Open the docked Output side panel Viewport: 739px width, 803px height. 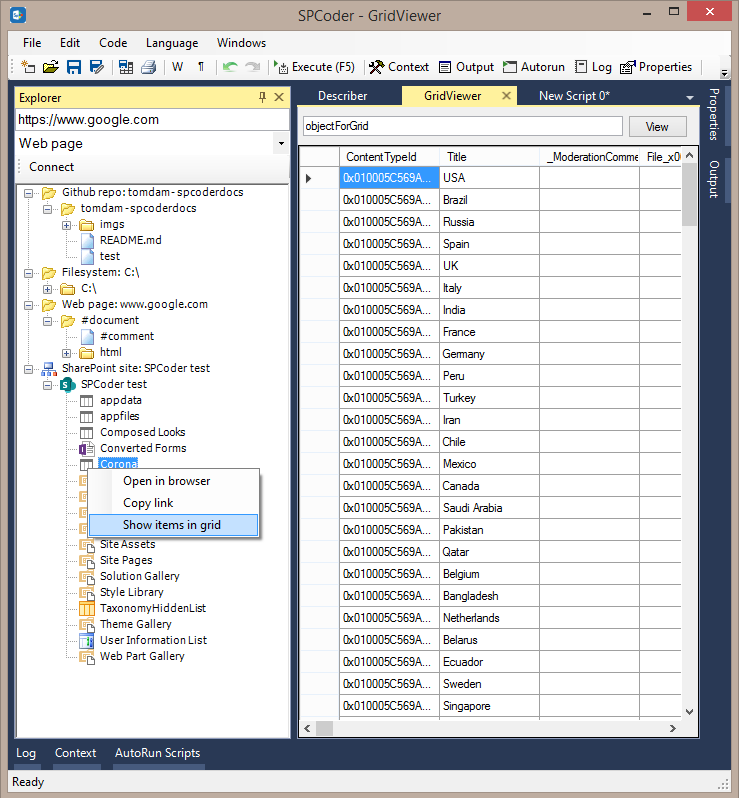(x=714, y=180)
